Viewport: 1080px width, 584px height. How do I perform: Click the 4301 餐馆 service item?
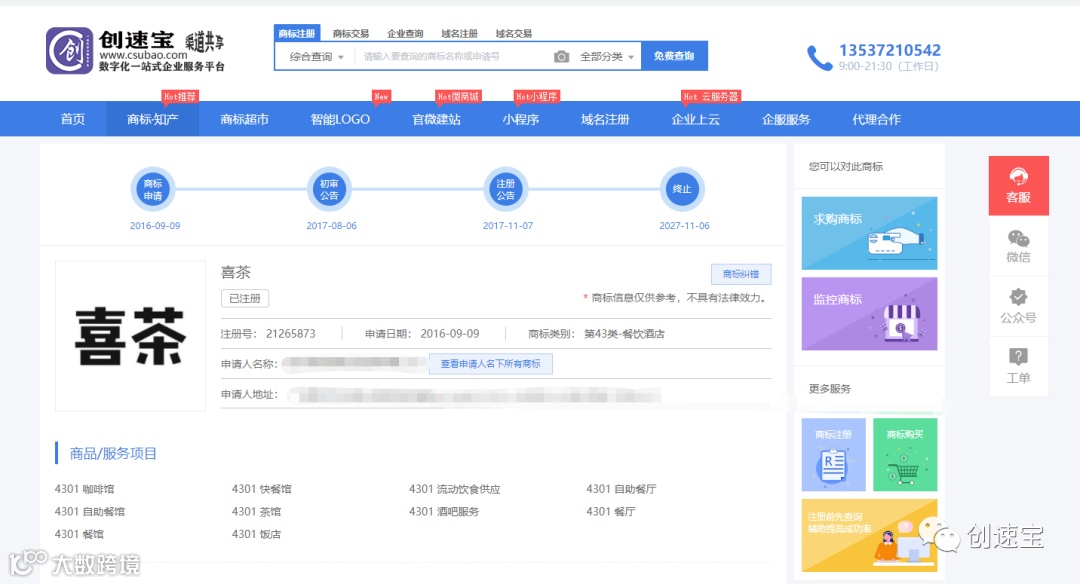[79, 534]
